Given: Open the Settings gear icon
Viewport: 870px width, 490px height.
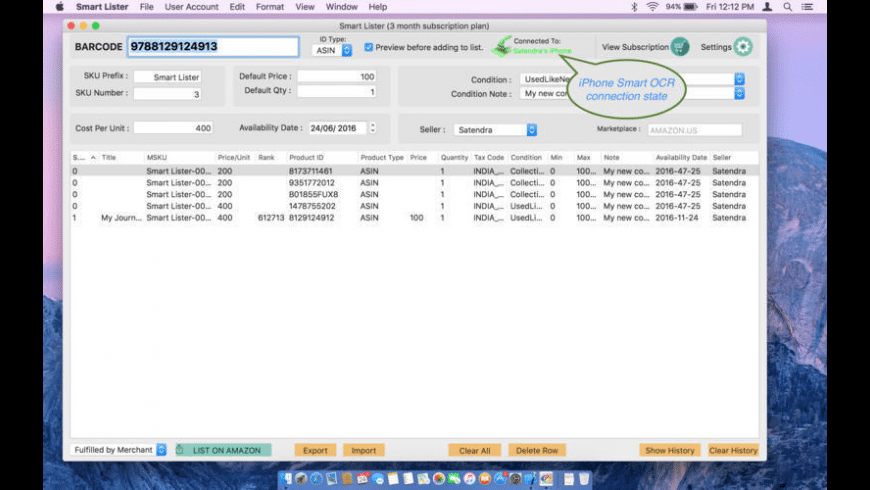Looking at the screenshot, I should point(743,47).
